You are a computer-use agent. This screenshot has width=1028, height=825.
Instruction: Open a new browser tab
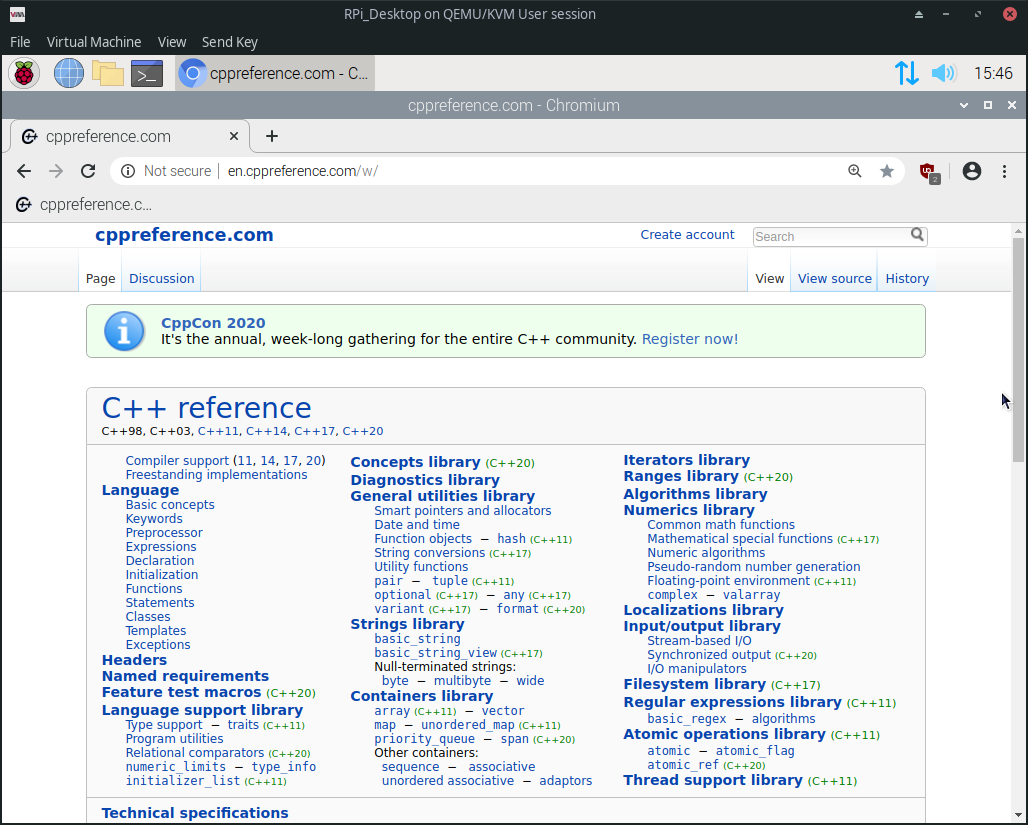coord(272,136)
